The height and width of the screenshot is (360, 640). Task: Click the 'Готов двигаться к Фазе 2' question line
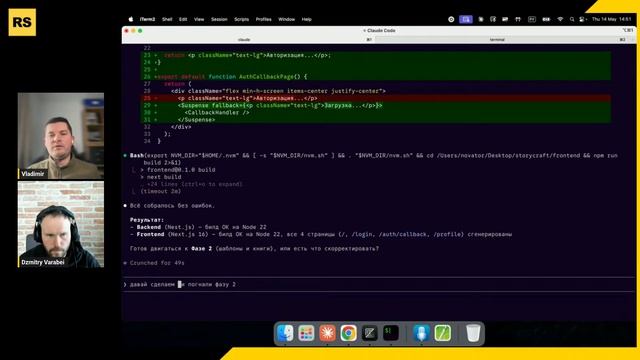point(254,249)
